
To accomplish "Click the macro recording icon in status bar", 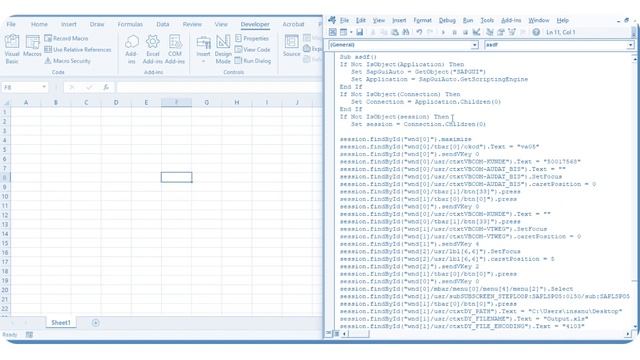I will (x=29, y=335).
